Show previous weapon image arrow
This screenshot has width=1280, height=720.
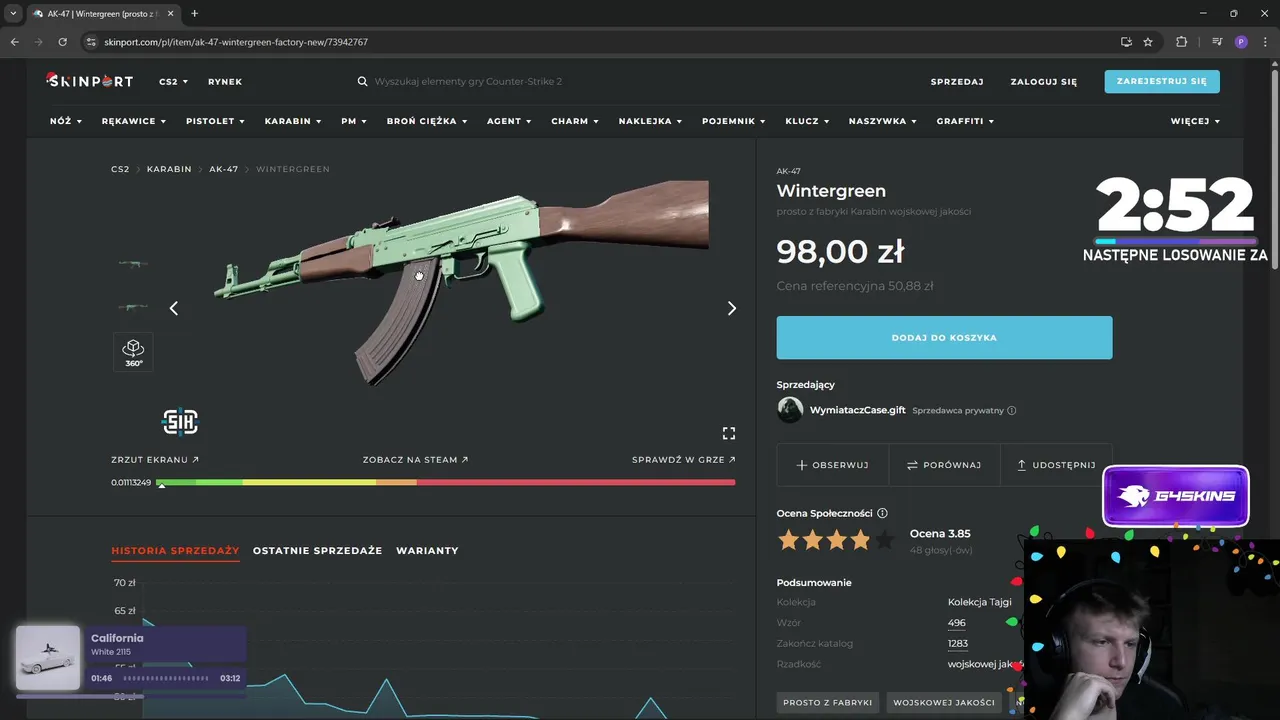click(x=174, y=308)
